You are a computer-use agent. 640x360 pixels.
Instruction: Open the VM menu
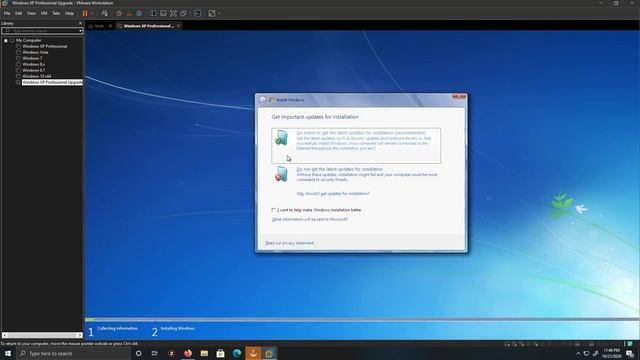coord(44,13)
